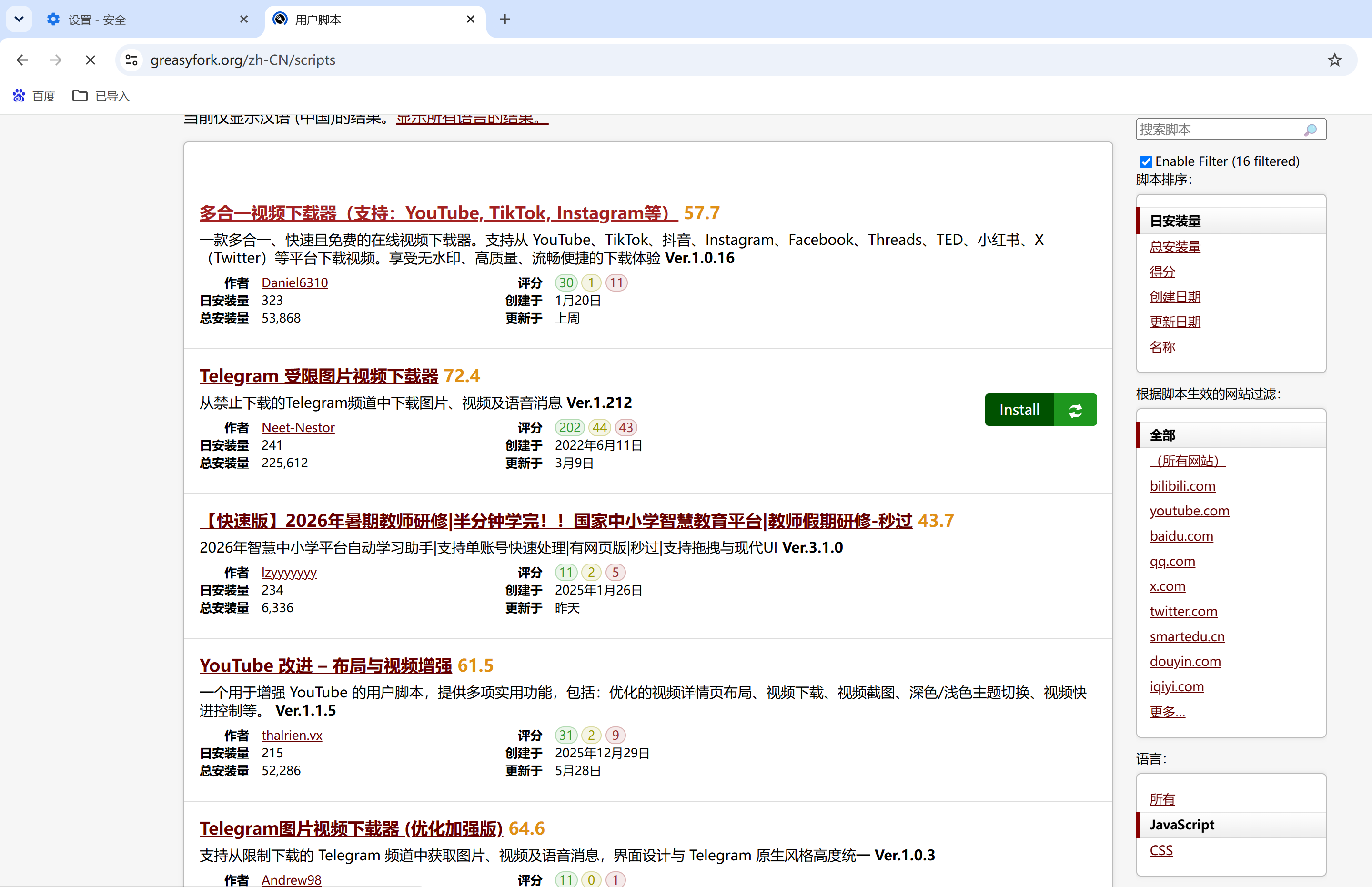Click the settings gear tab icon
Viewport: 1372px width, 887px height.
coord(53,19)
